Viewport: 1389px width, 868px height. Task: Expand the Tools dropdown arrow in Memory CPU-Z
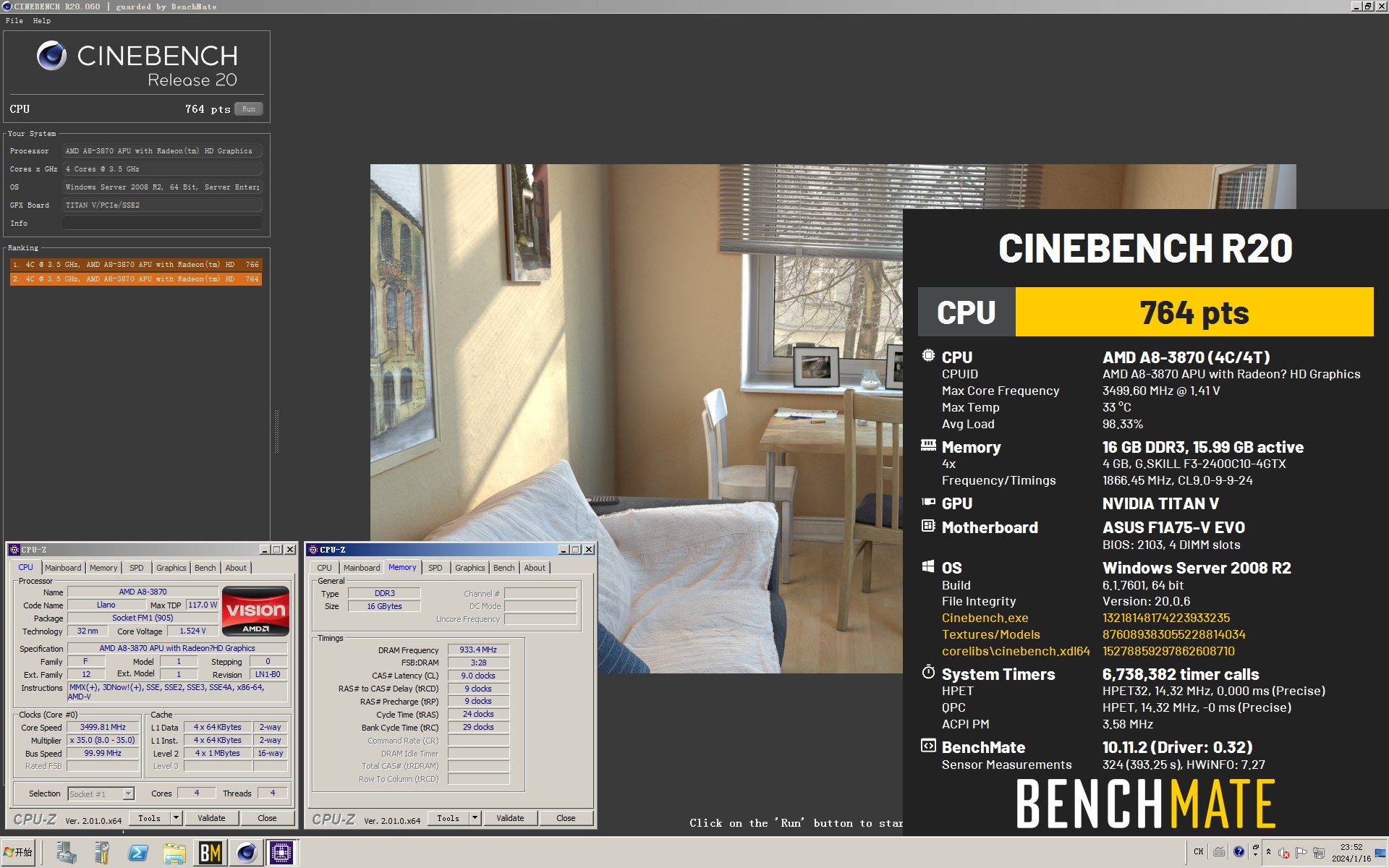pyautogui.click(x=475, y=818)
